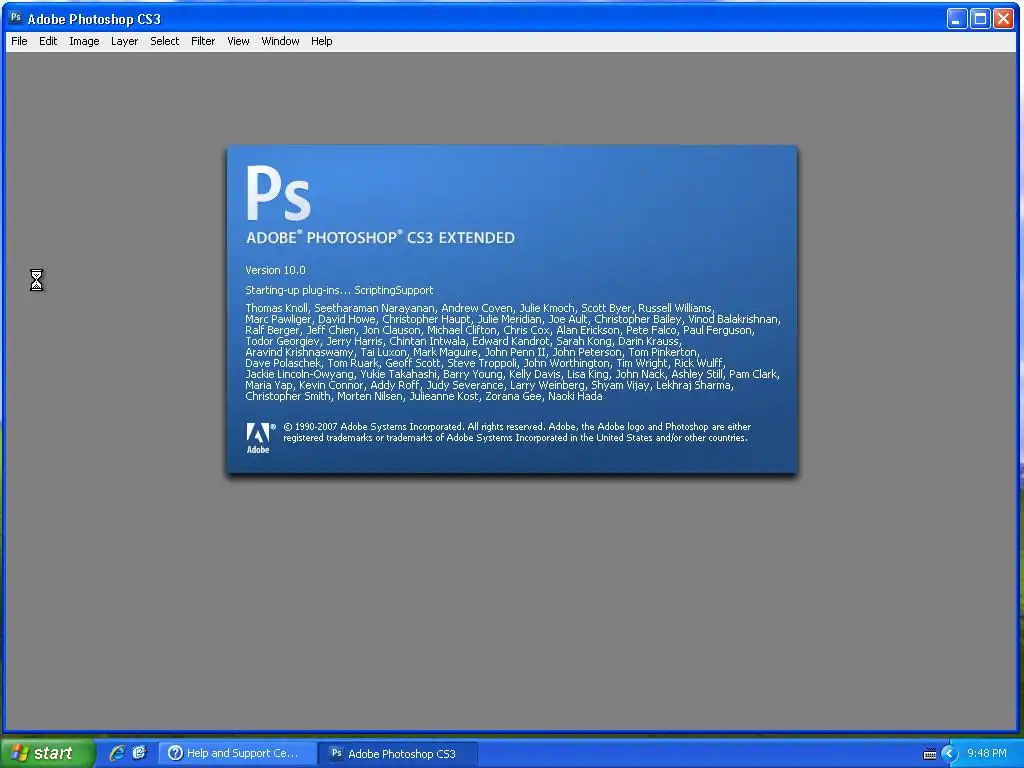
Task: Maximize the Photoshop CS3 window
Action: click(980, 18)
